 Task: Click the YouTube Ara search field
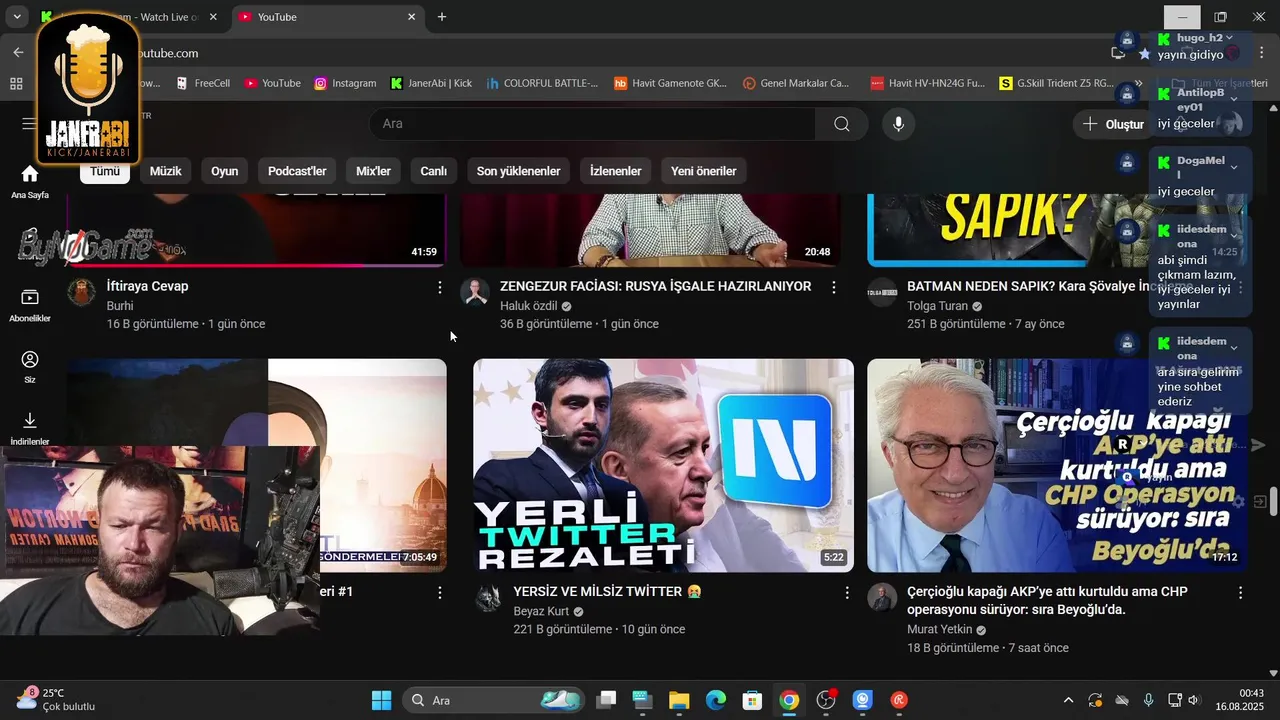click(x=592, y=124)
